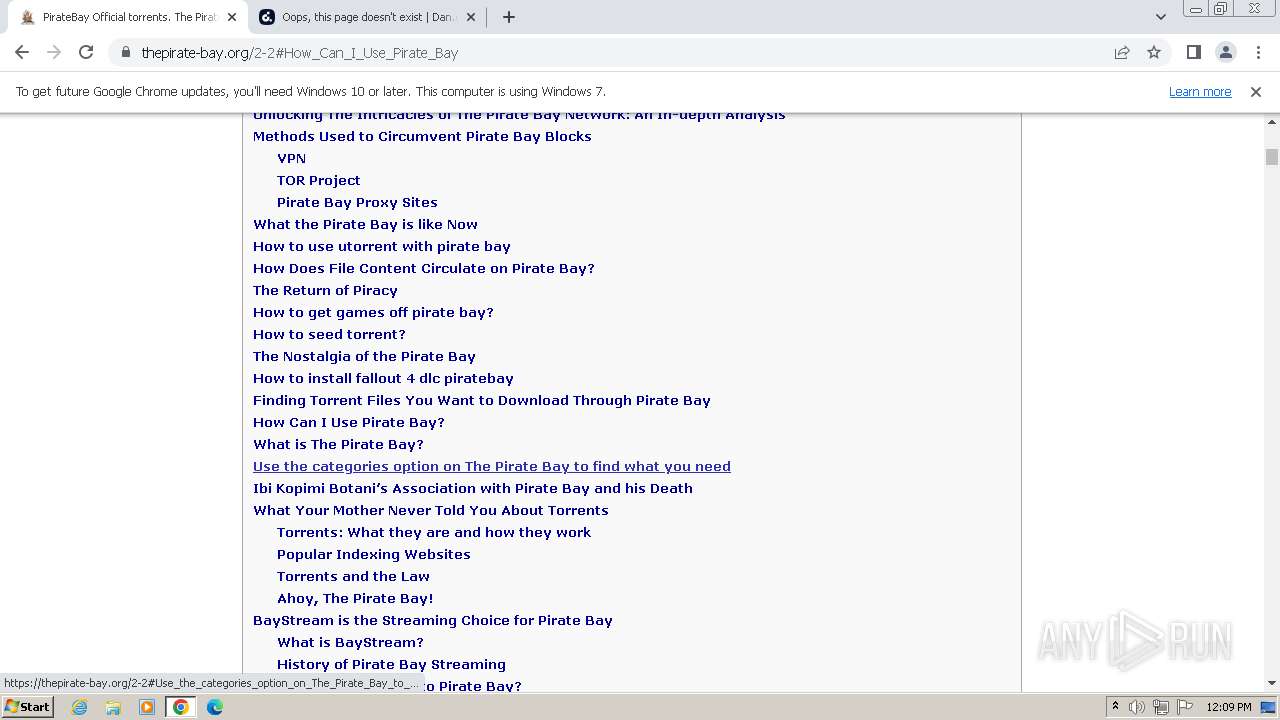1280x720 pixels.
Task: Dismiss the Chrome update notification bar
Action: coord(1256,91)
